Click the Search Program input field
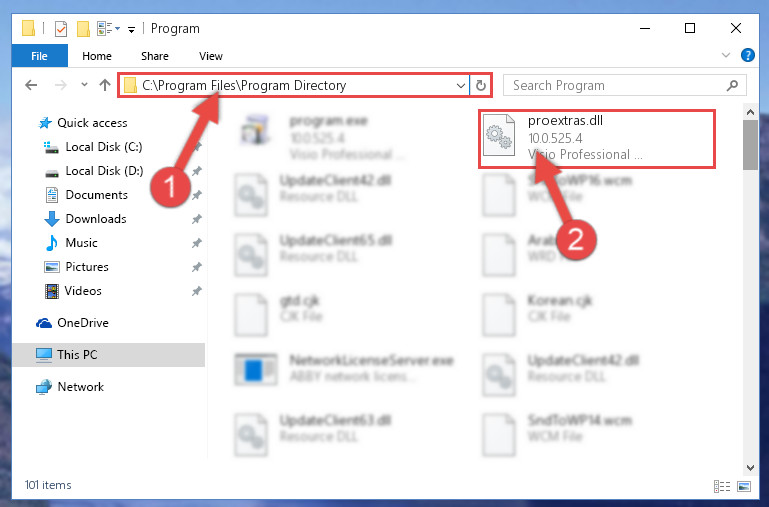769x507 pixels. 618,86
